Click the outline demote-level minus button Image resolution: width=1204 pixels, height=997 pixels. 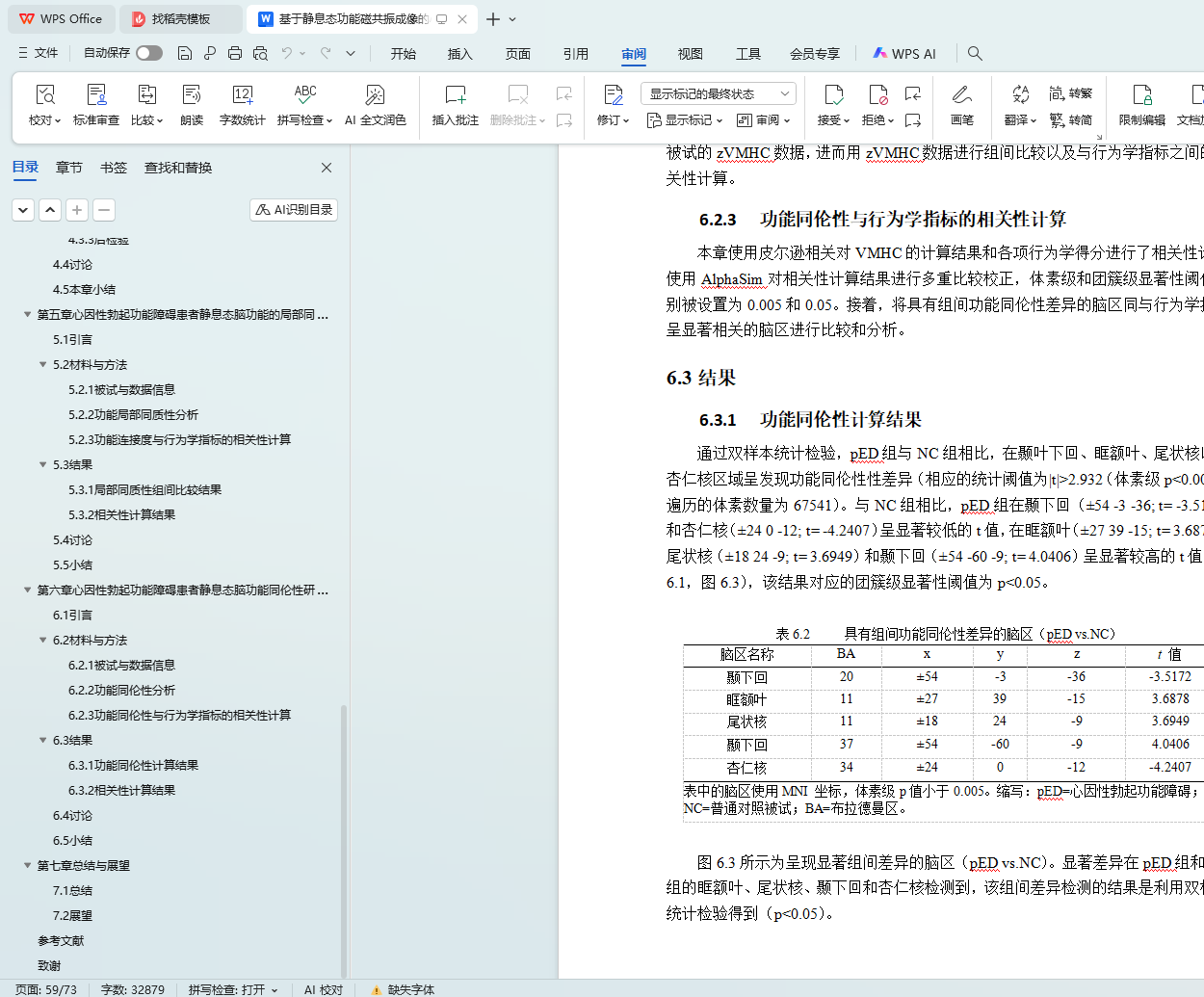104,210
